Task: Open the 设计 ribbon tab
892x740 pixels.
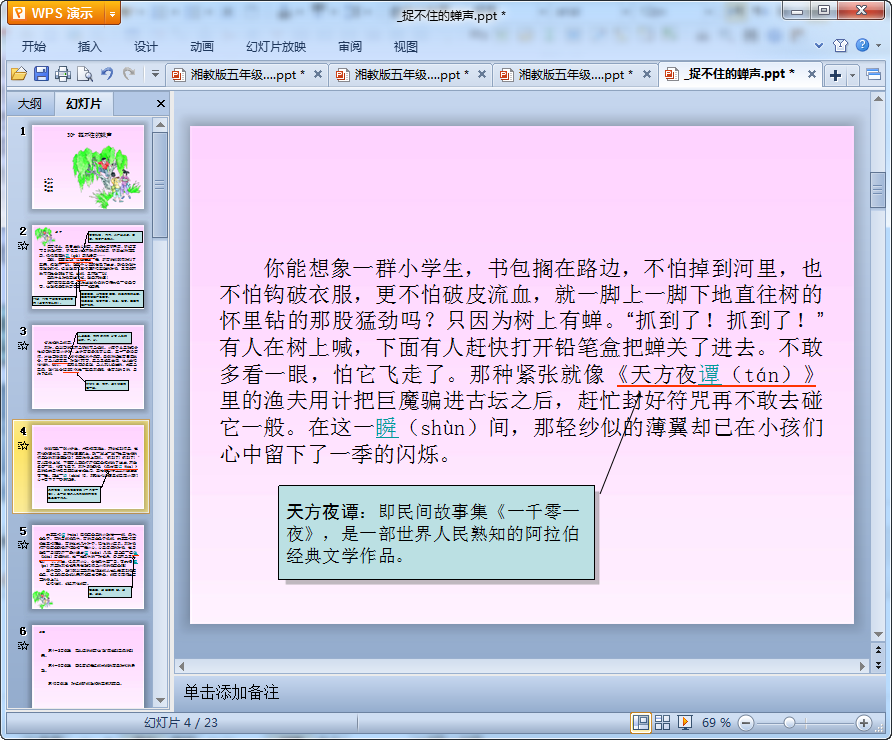Action: tap(146, 47)
